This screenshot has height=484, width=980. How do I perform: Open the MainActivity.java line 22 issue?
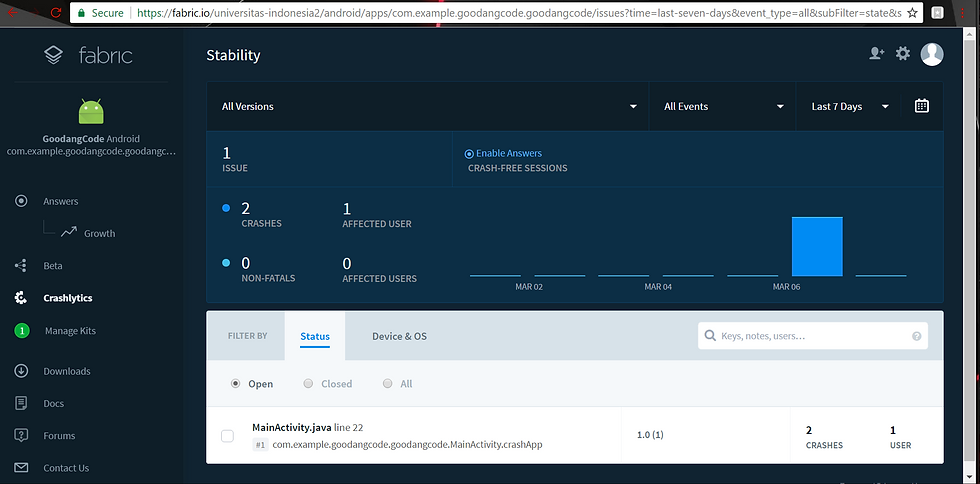(x=308, y=428)
